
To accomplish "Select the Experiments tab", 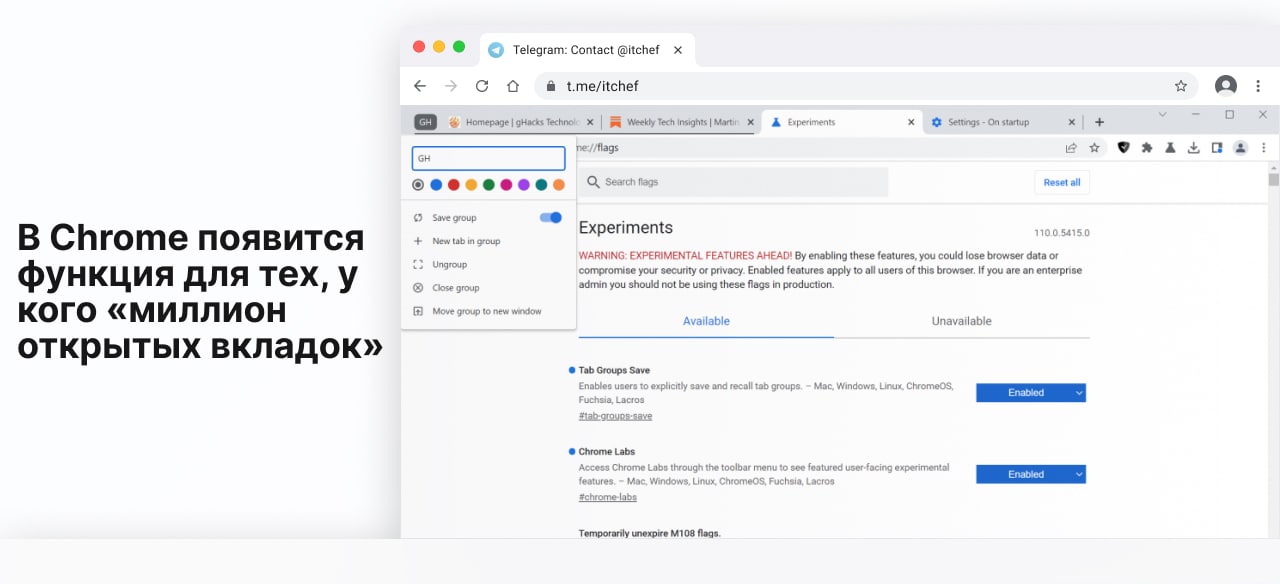I will click(x=840, y=122).
